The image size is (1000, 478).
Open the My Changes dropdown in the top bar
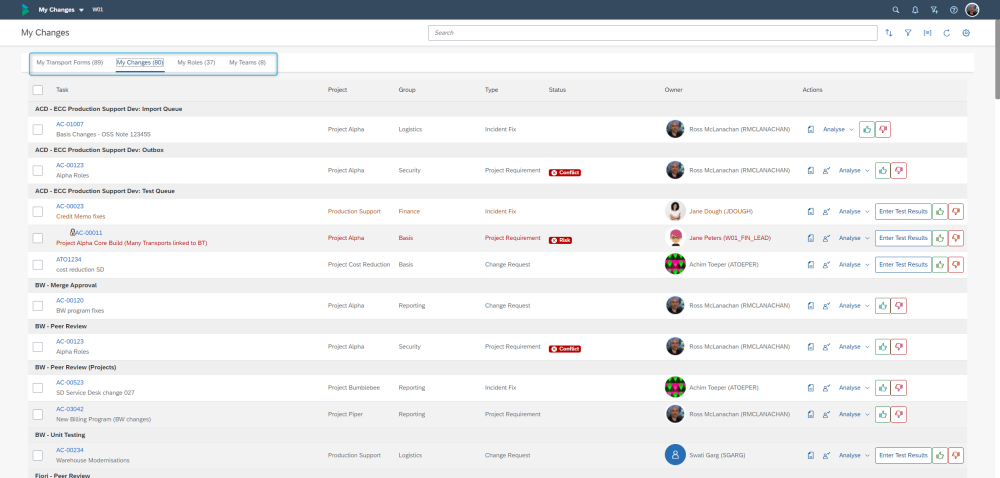(x=61, y=10)
